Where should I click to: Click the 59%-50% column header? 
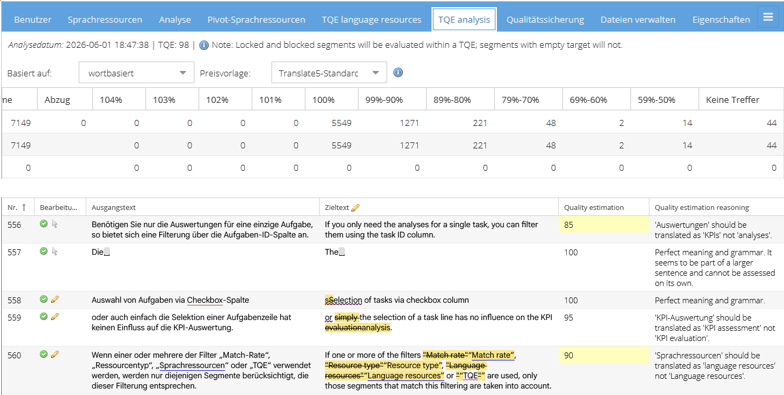664,100
